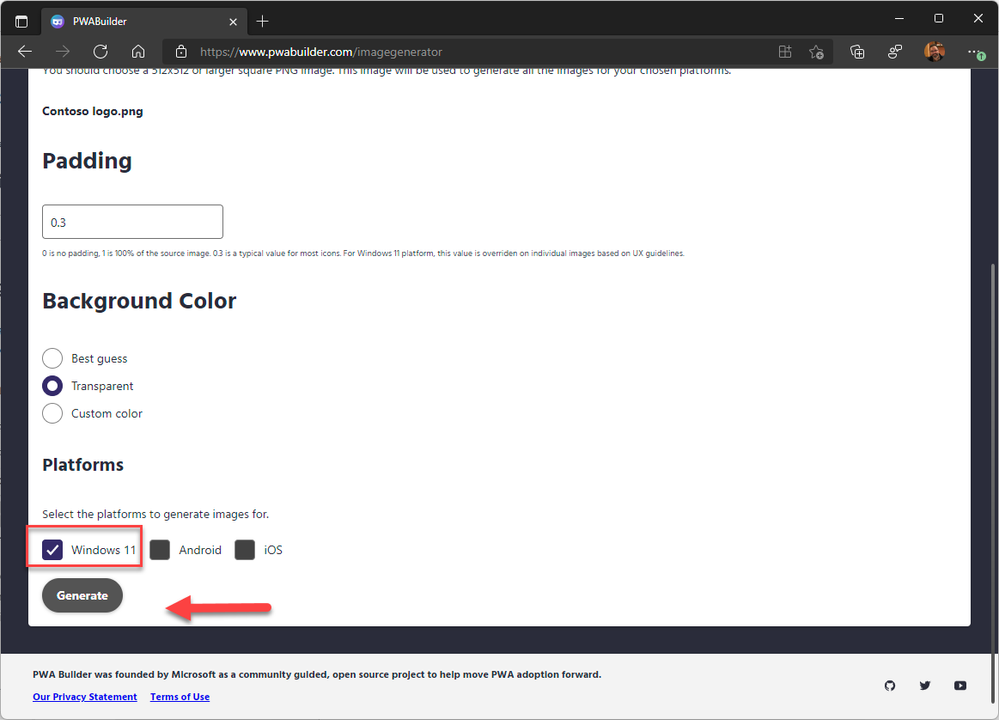
Task: Check the iOS platform checkbox
Action: (x=245, y=549)
